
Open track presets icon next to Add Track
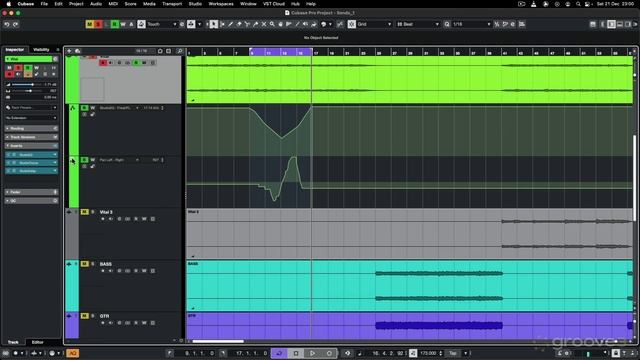tap(78, 51)
